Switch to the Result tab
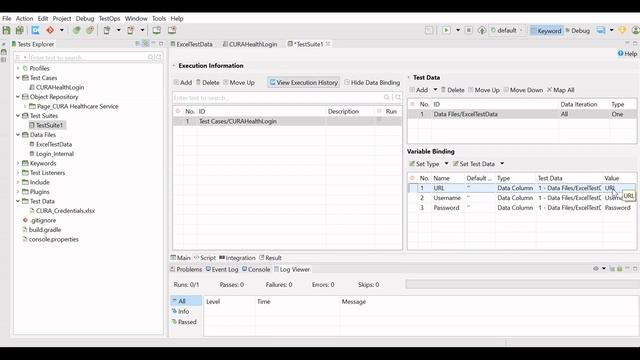The image size is (640, 360). pos(270,258)
